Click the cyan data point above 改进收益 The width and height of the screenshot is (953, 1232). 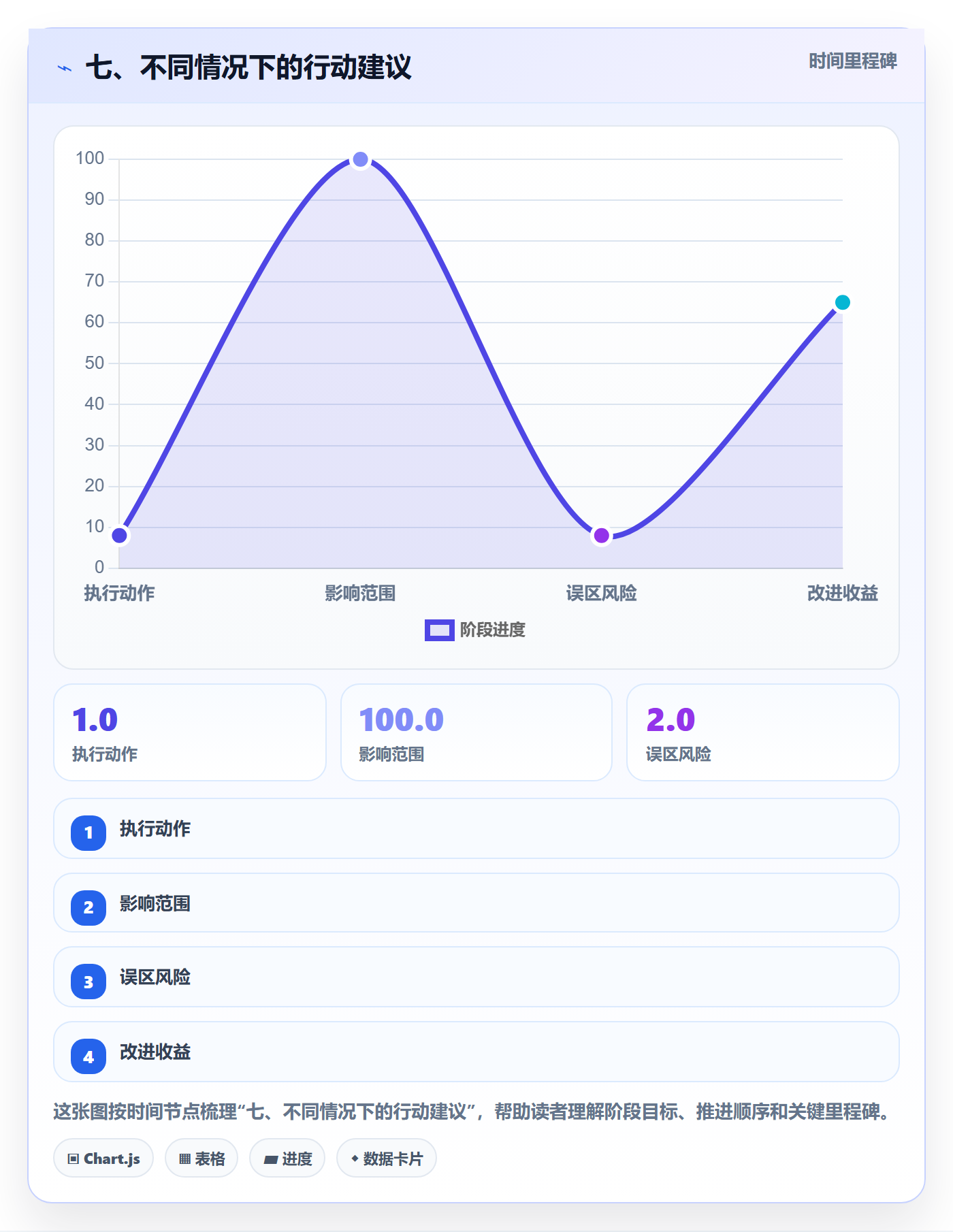843,302
